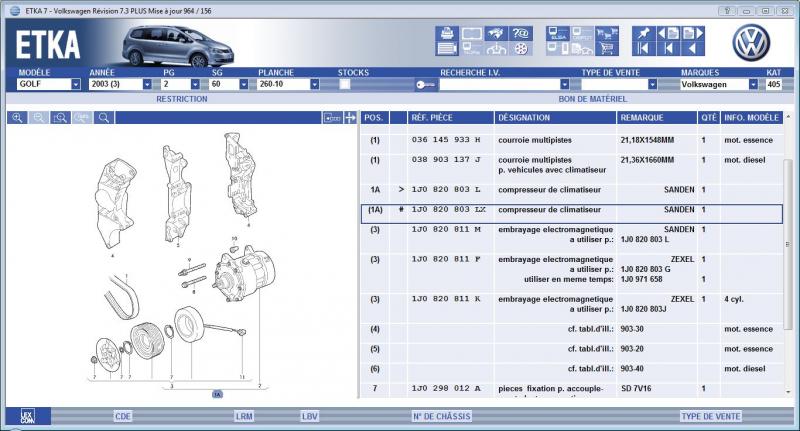Viewport: 800px width, 431px height.
Task: Expand the PG dropdown
Action: pyautogui.click(x=195, y=84)
